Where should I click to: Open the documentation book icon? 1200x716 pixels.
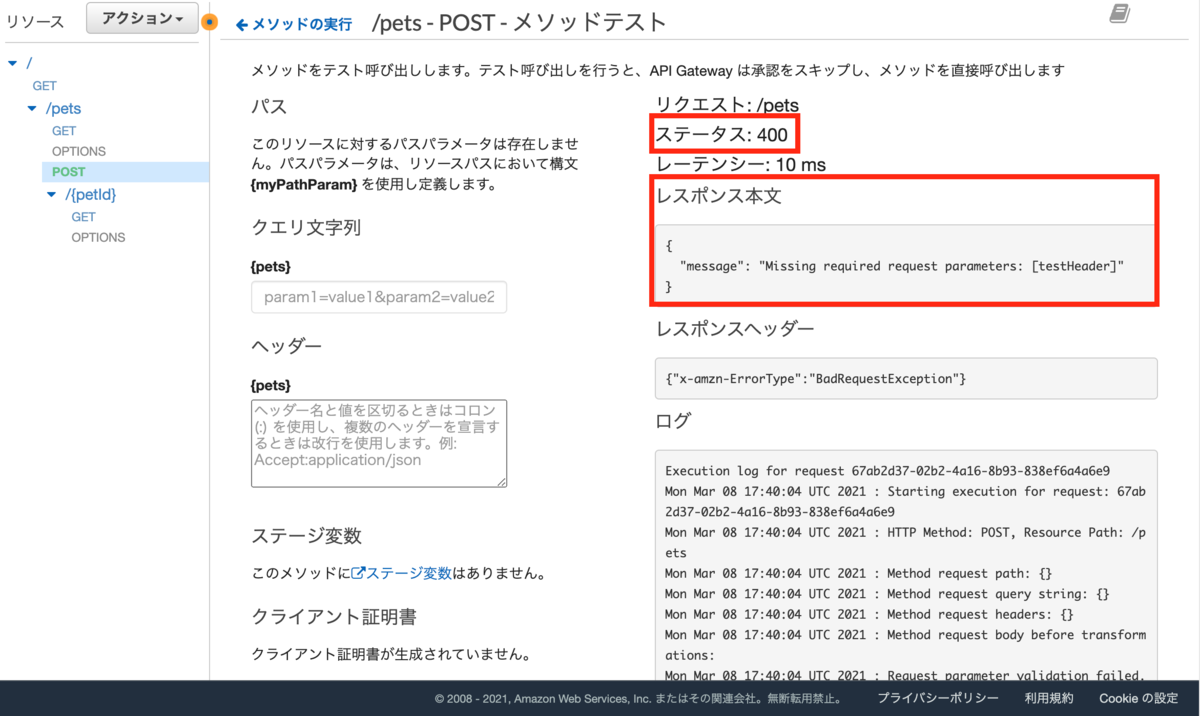1120,13
